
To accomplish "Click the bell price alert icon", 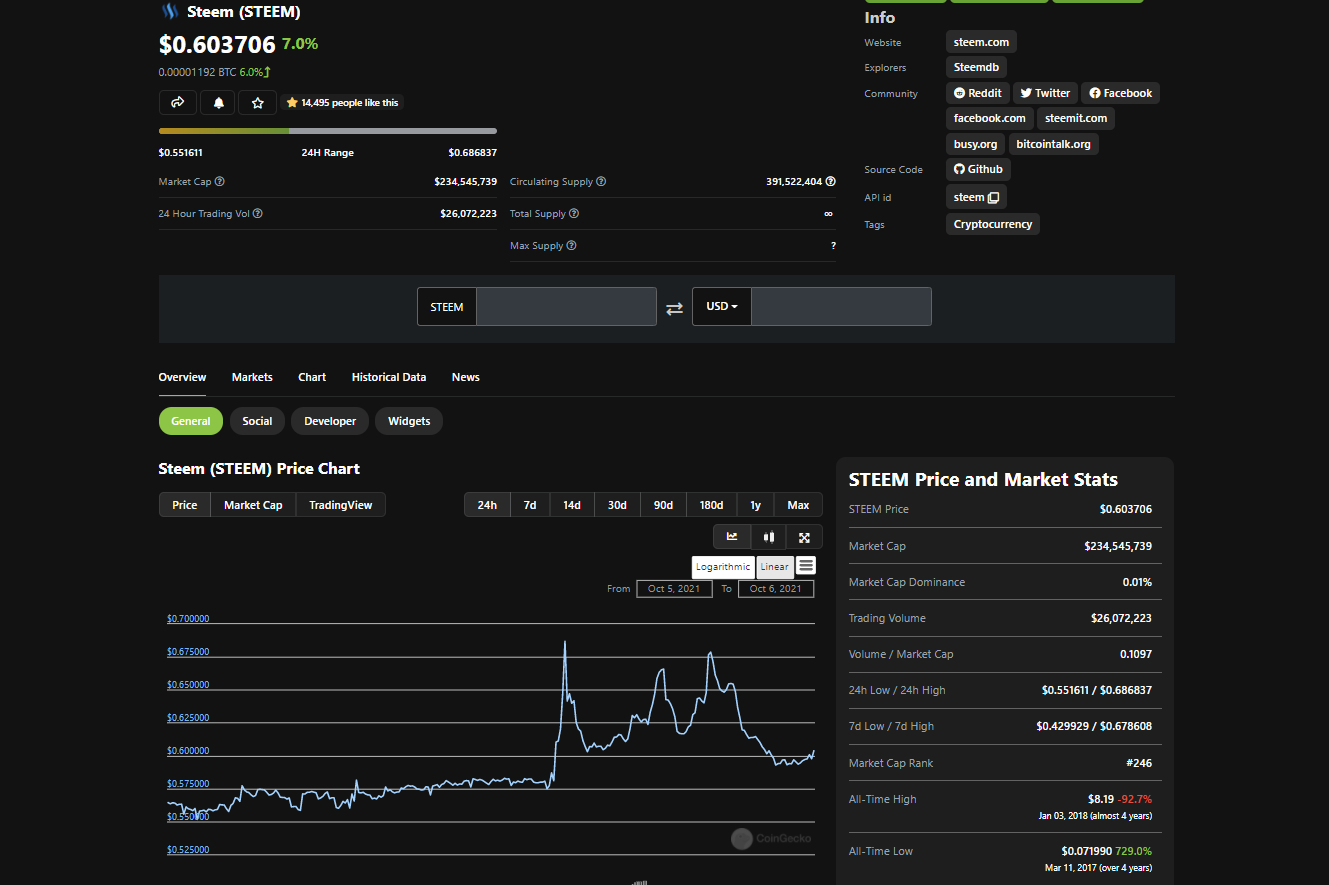I will pyautogui.click(x=218, y=102).
